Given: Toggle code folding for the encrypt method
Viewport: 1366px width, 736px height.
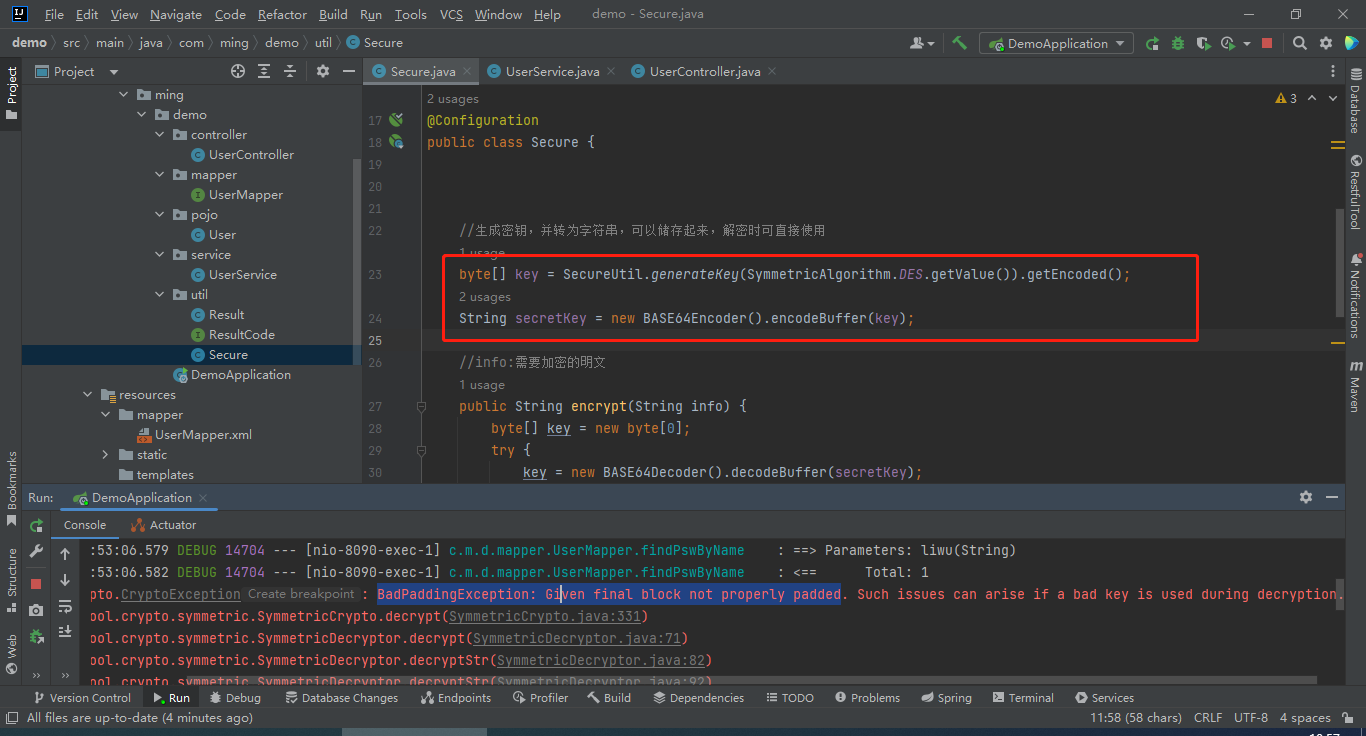Looking at the screenshot, I should coord(421,407).
